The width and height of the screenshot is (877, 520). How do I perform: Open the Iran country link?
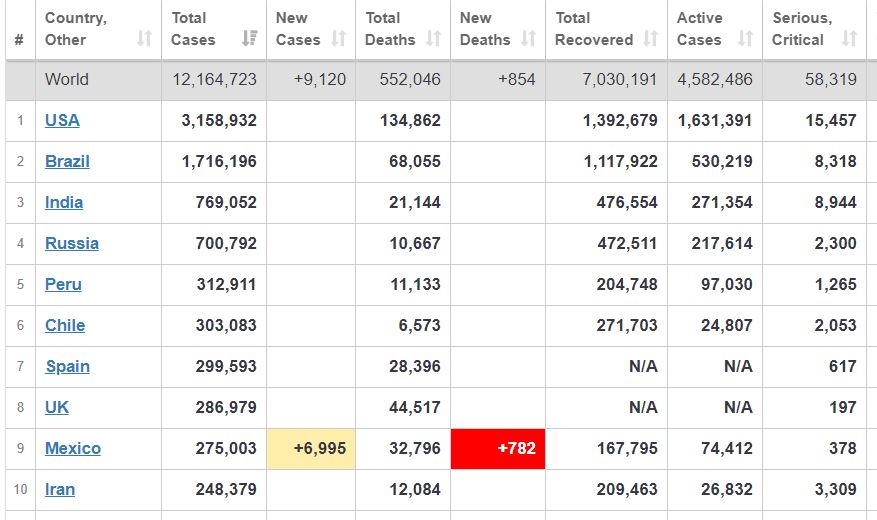click(x=60, y=489)
